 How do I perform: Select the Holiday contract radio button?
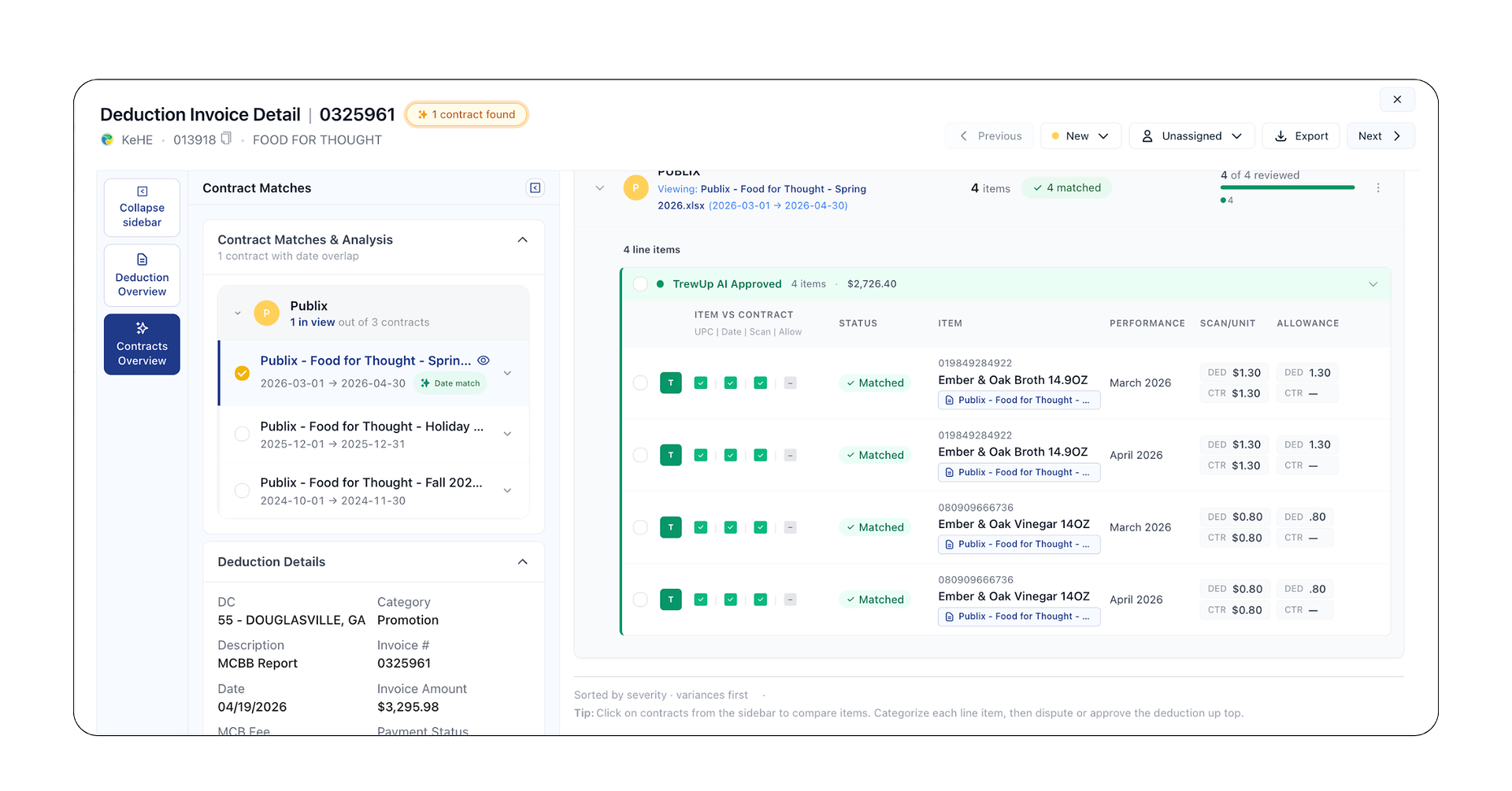(x=243, y=434)
